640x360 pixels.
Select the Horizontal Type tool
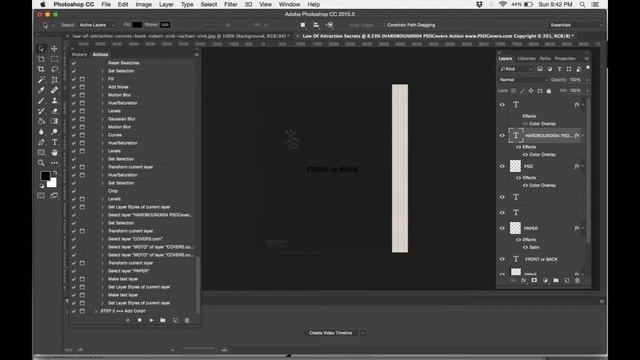click(x=54, y=142)
